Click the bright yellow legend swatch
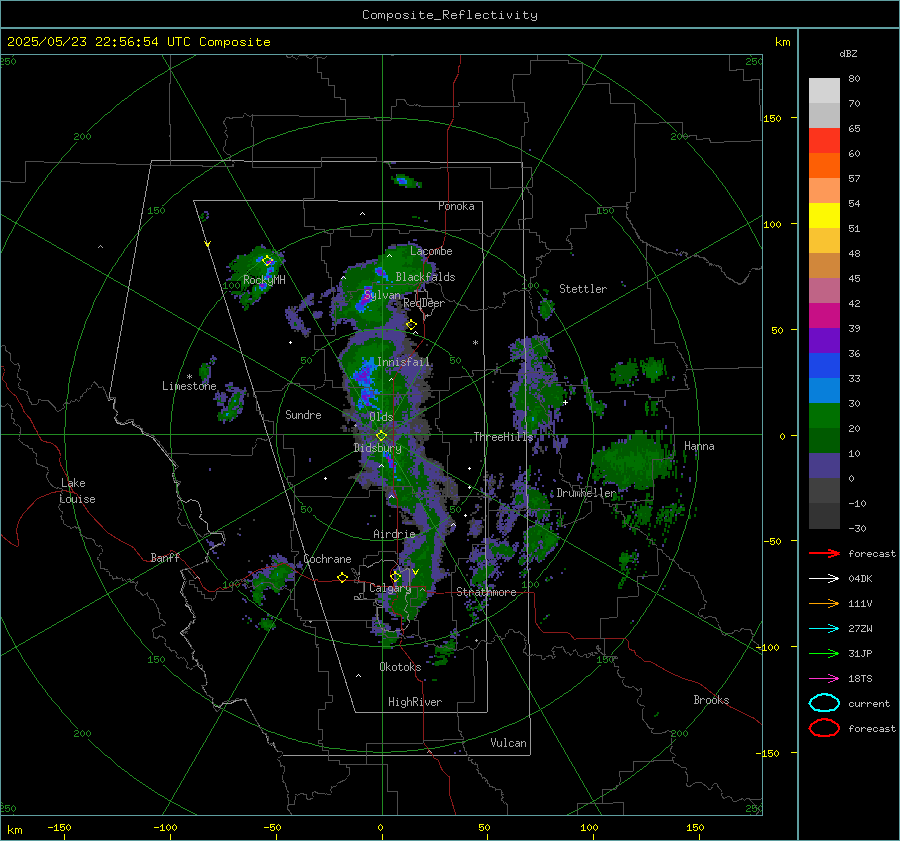900x841 pixels. (x=824, y=216)
